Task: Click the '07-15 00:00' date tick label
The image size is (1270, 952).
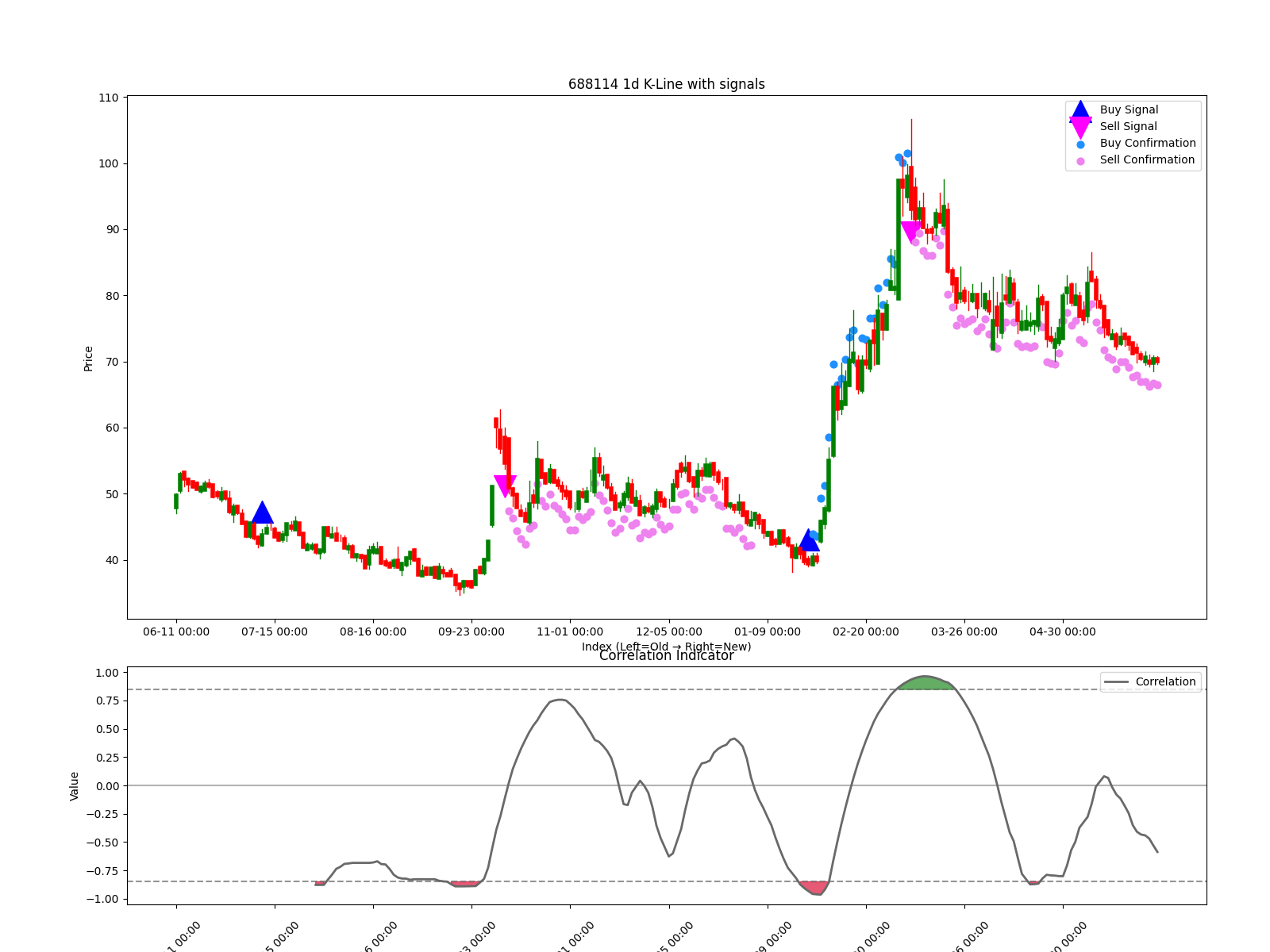Action: [x=275, y=632]
